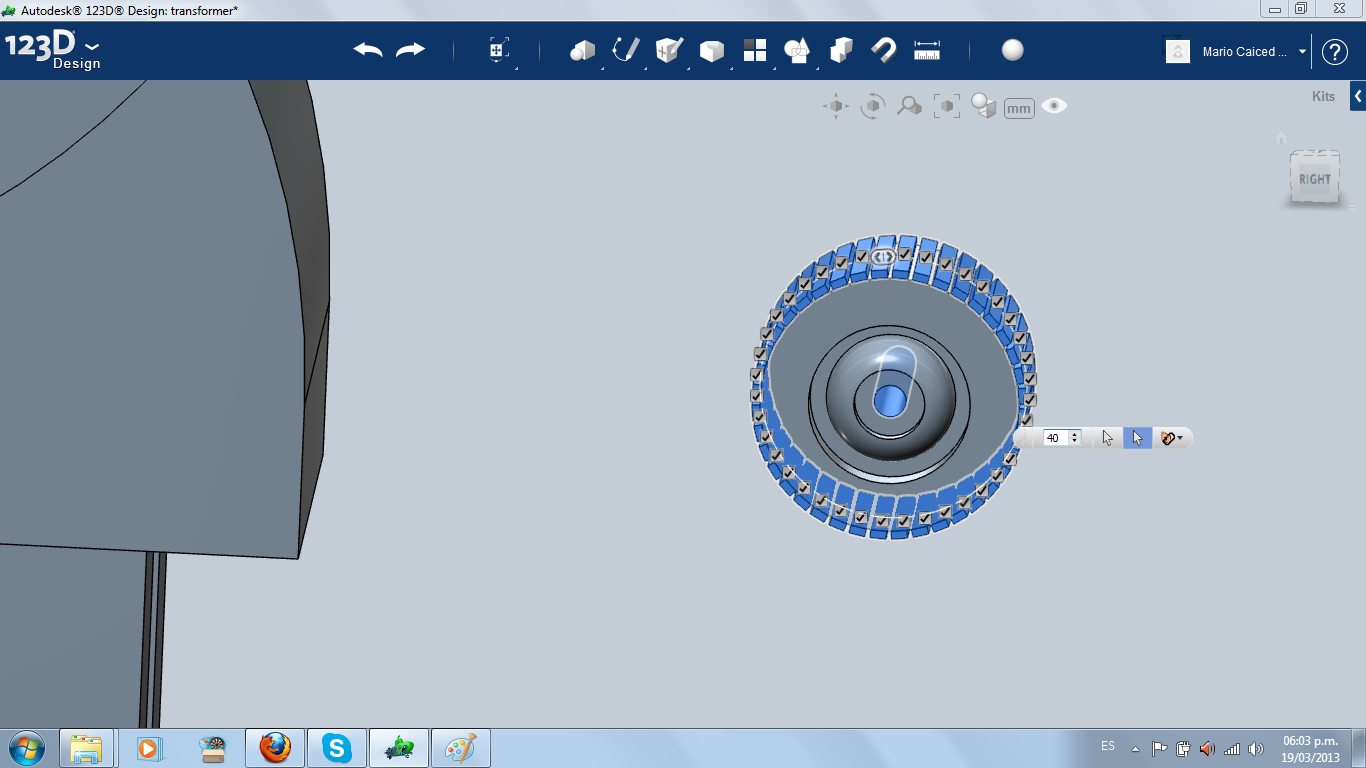Undo the last action
This screenshot has height=768, width=1366.
click(368, 50)
